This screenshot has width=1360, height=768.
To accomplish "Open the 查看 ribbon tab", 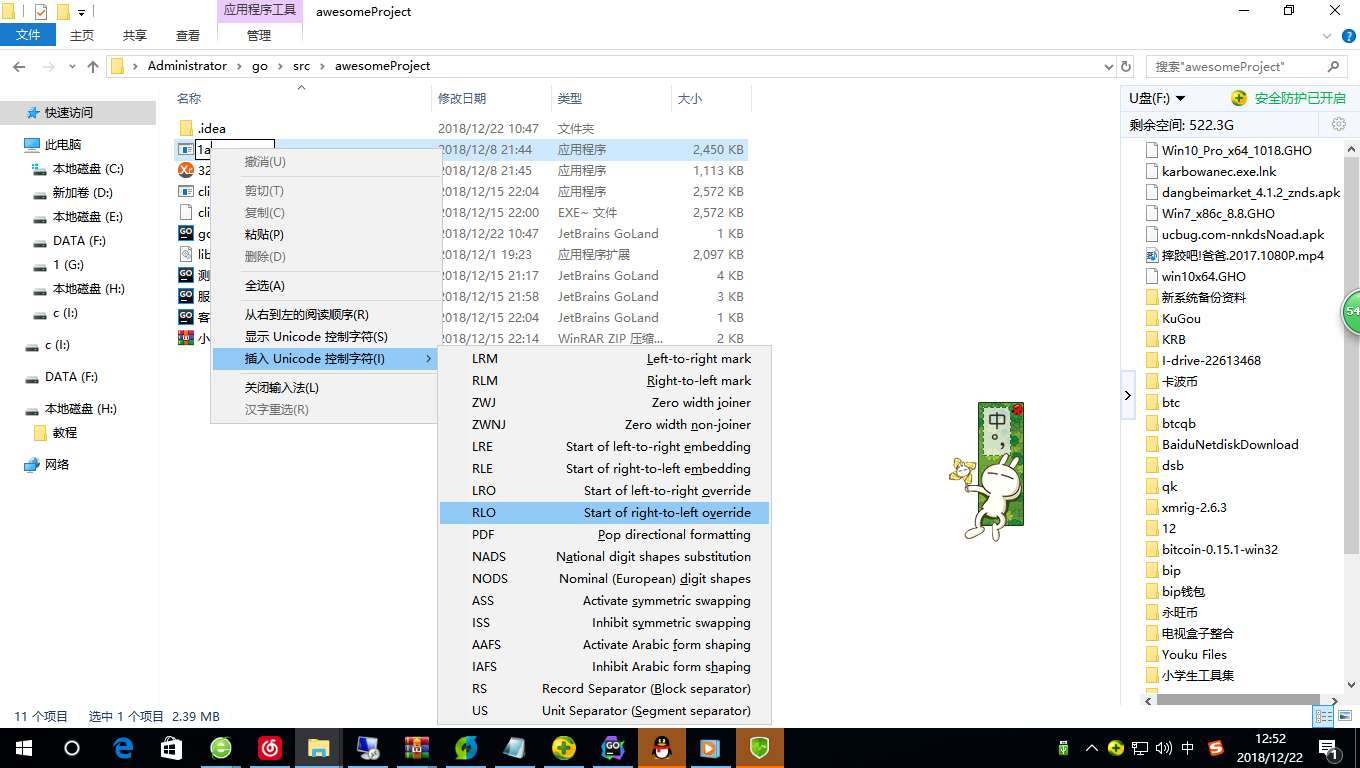I will click(x=188, y=35).
